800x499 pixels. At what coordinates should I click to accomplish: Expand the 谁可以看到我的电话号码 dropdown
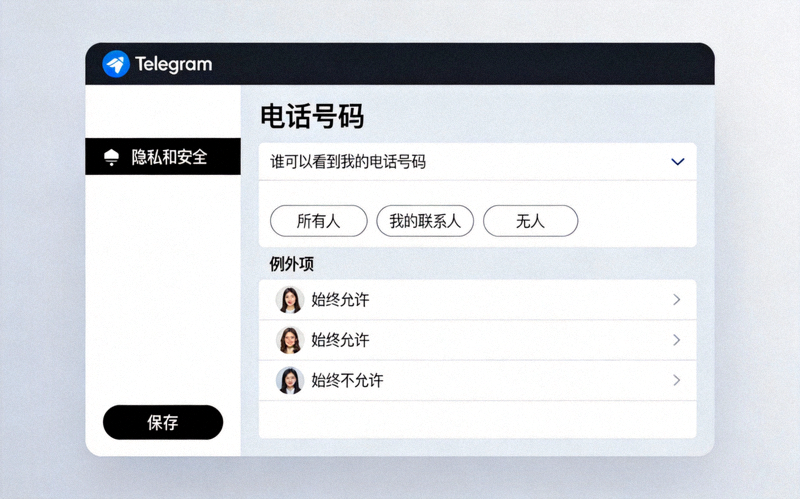click(478, 162)
